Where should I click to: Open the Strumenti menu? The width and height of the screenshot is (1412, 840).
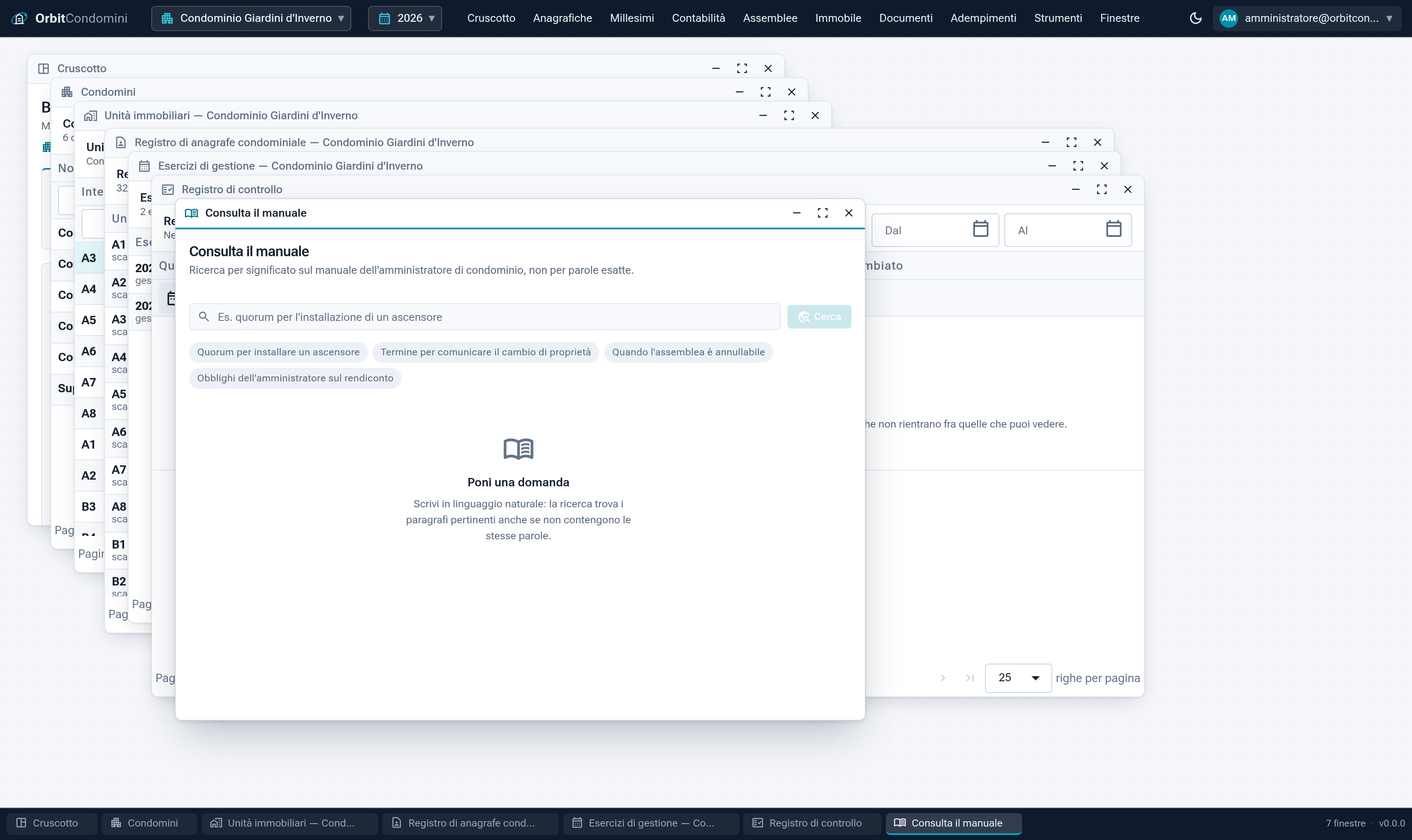[1058, 18]
